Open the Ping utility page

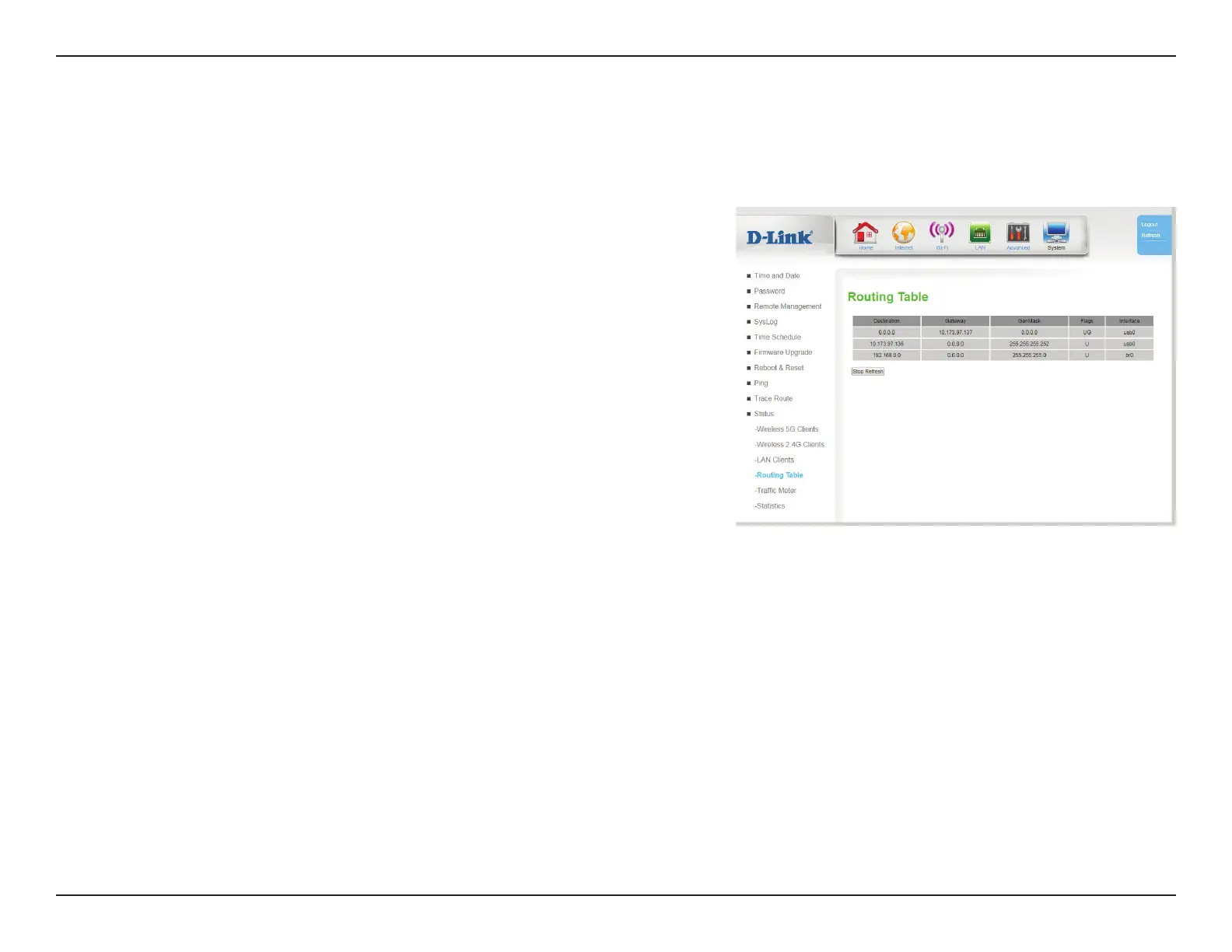(761, 383)
